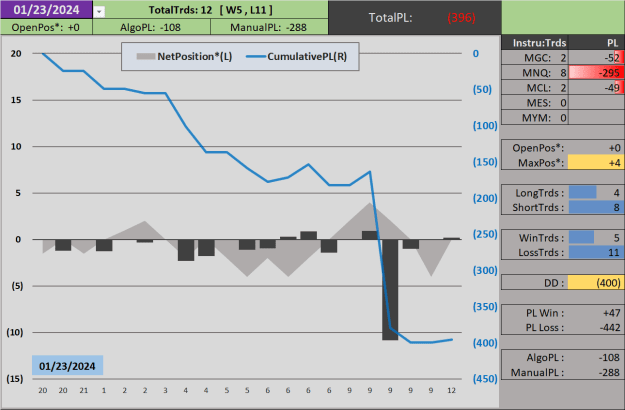
Task: Click the OpenPos* +0 value in sidebar
Action: pyautogui.click(x=614, y=148)
